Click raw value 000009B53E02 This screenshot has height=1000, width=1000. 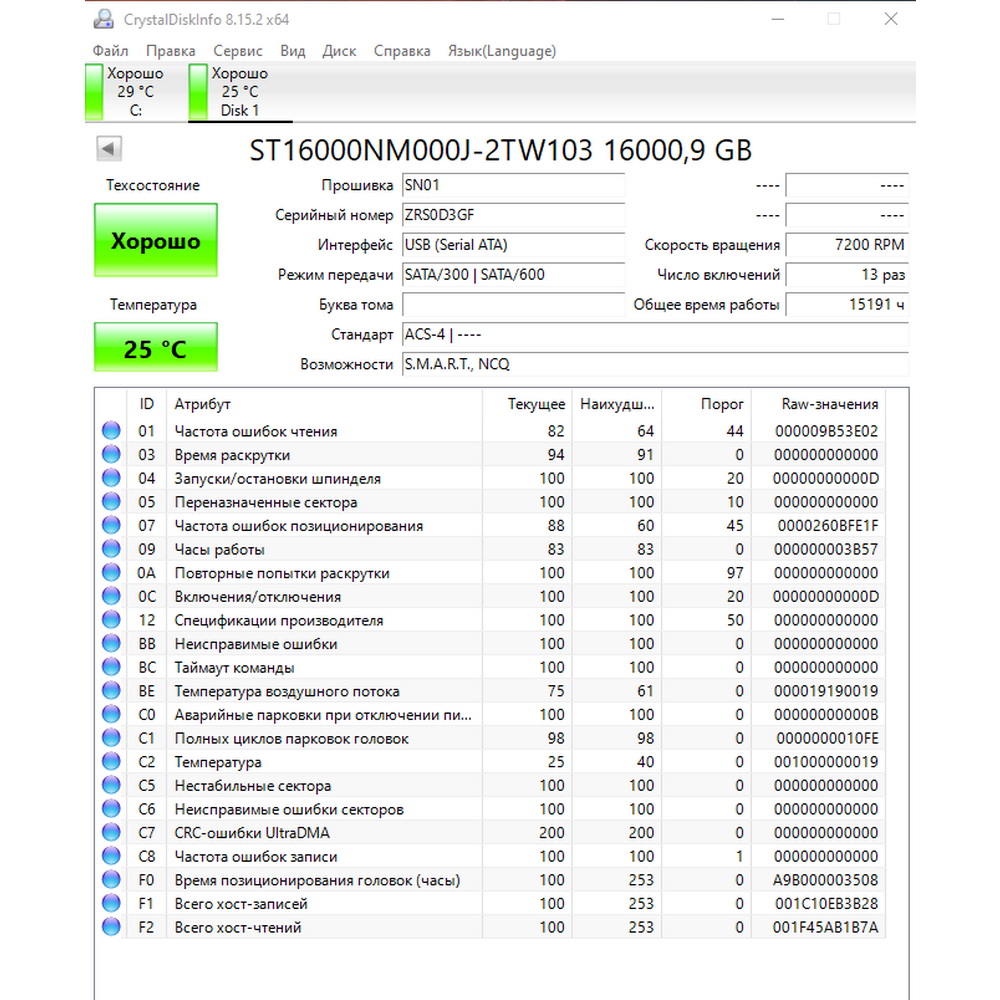coord(826,431)
